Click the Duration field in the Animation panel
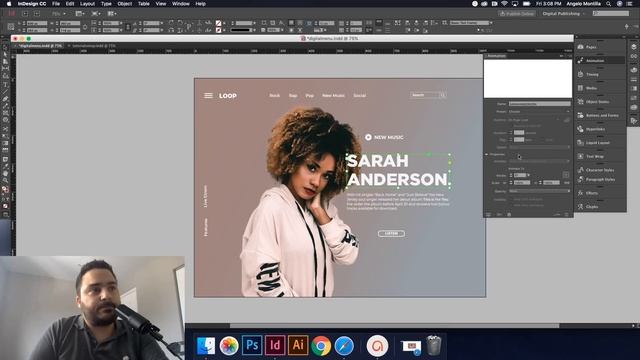This screenshot has height=360, width=640. click(x=519, y=133)
